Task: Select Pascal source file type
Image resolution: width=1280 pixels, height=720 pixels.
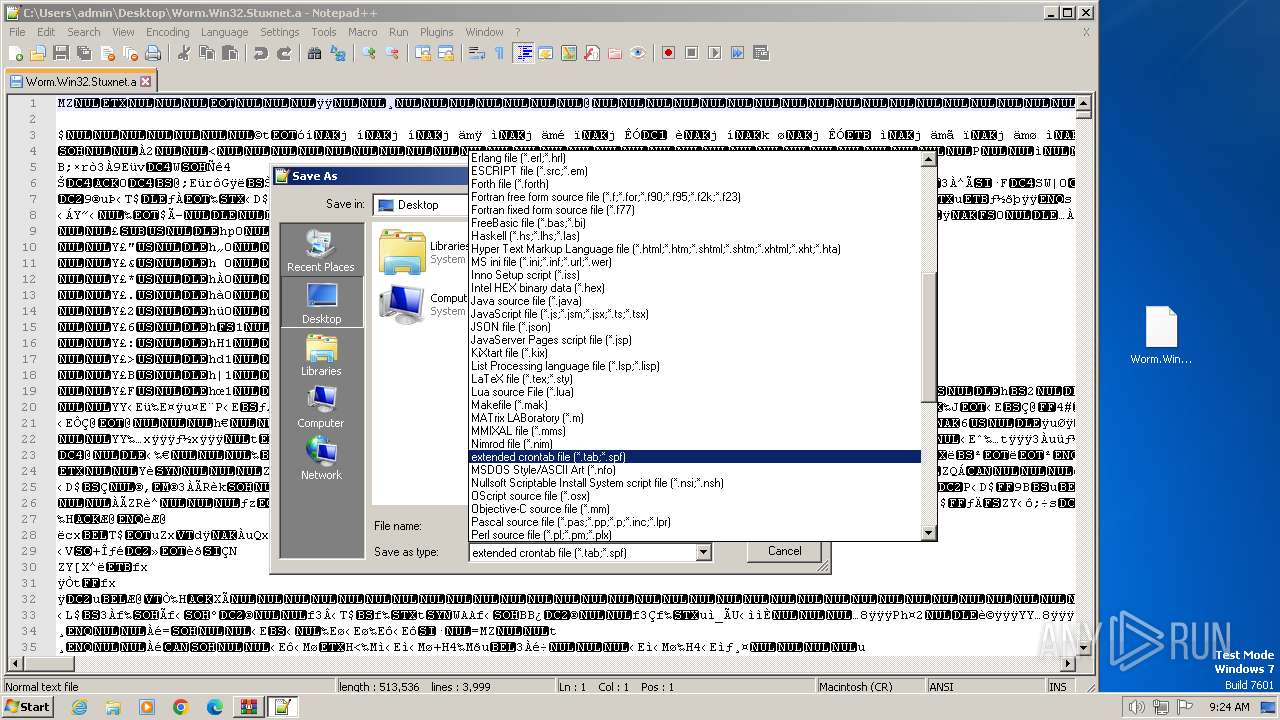Action: 694,522
